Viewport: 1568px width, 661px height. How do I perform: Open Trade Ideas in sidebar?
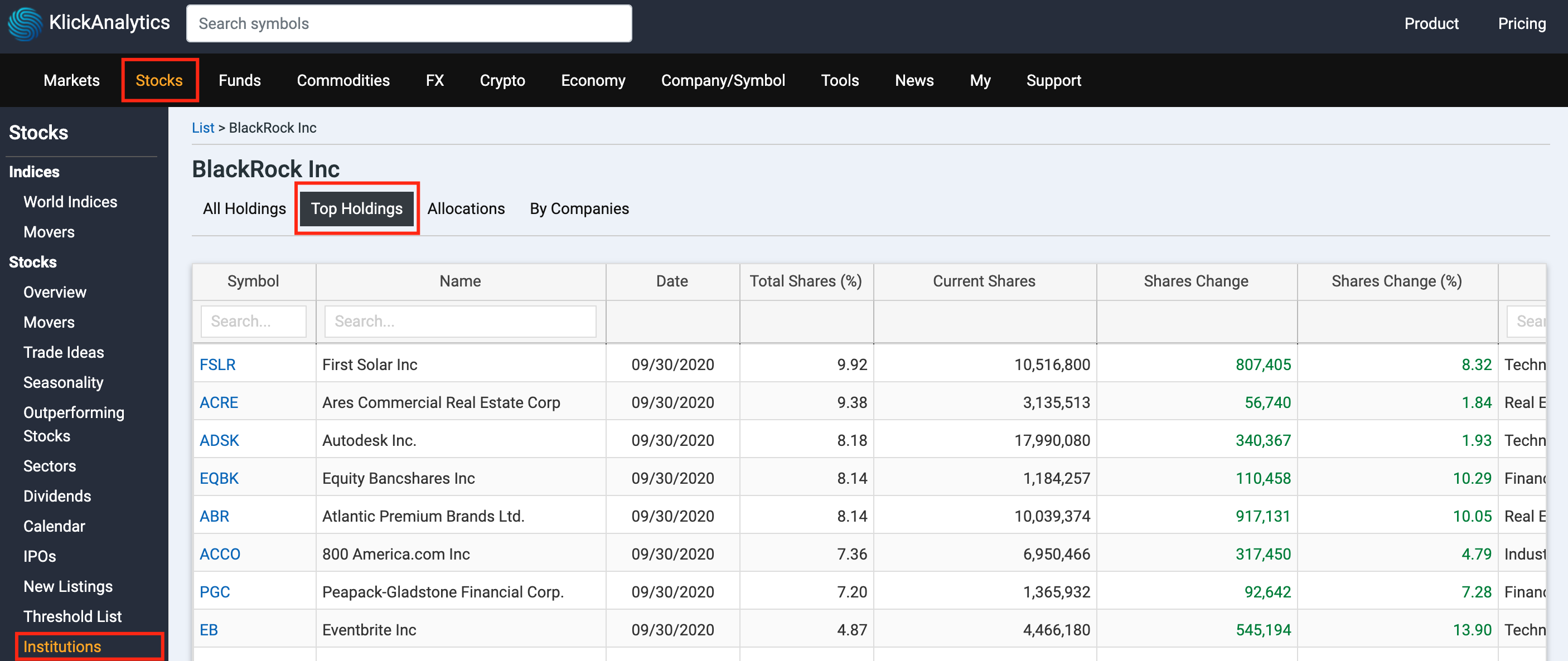(x=64, y=352)
